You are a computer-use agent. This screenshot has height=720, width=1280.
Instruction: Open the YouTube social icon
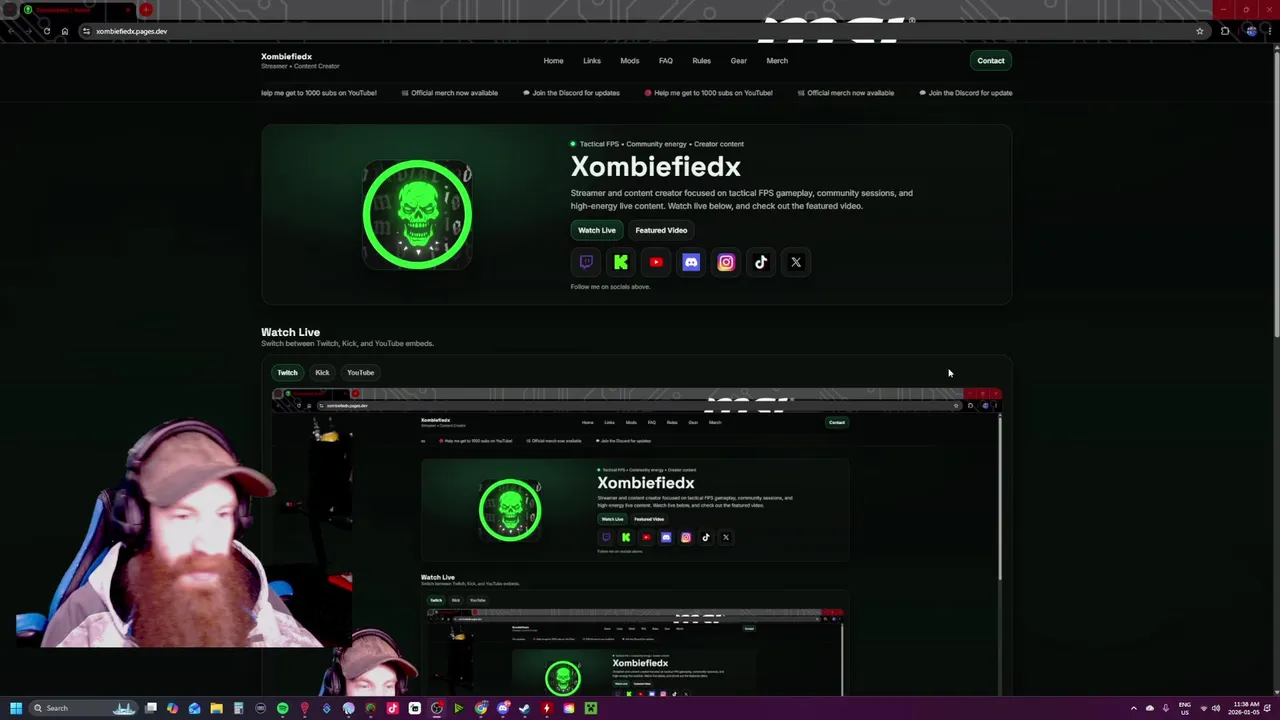(x=656, y=262)
